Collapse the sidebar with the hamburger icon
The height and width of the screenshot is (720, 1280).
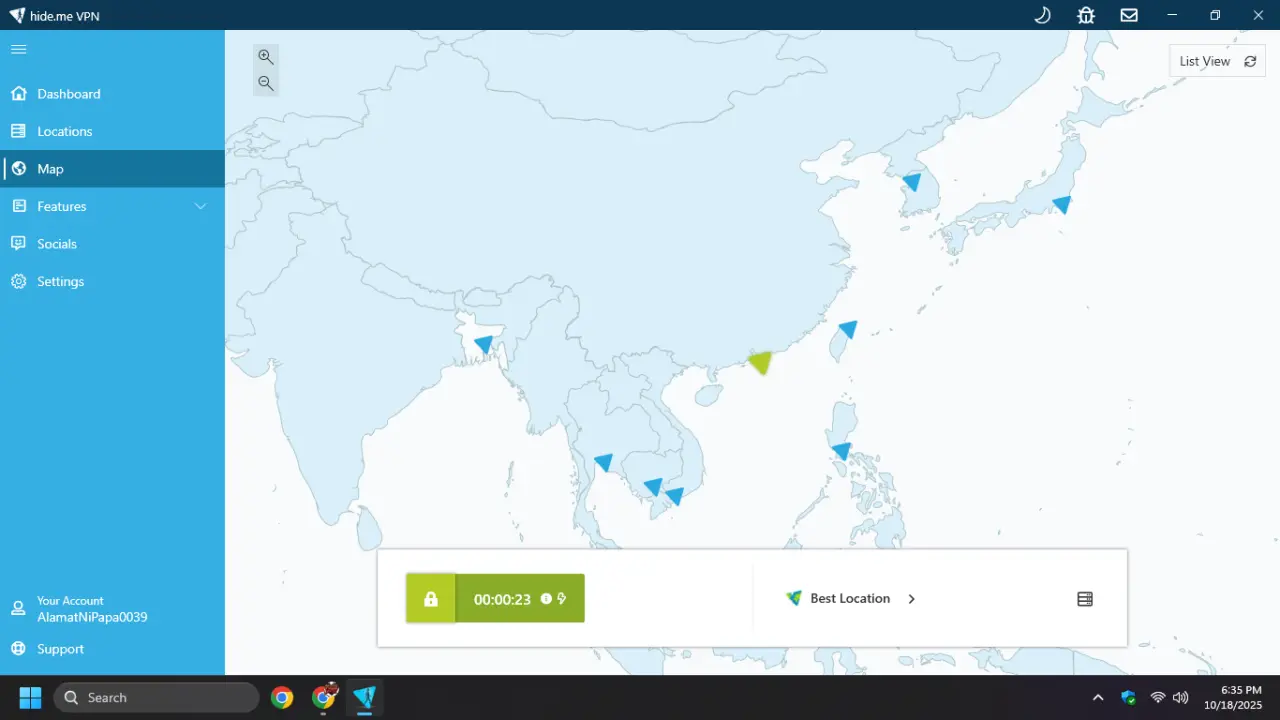click(18, 49)
